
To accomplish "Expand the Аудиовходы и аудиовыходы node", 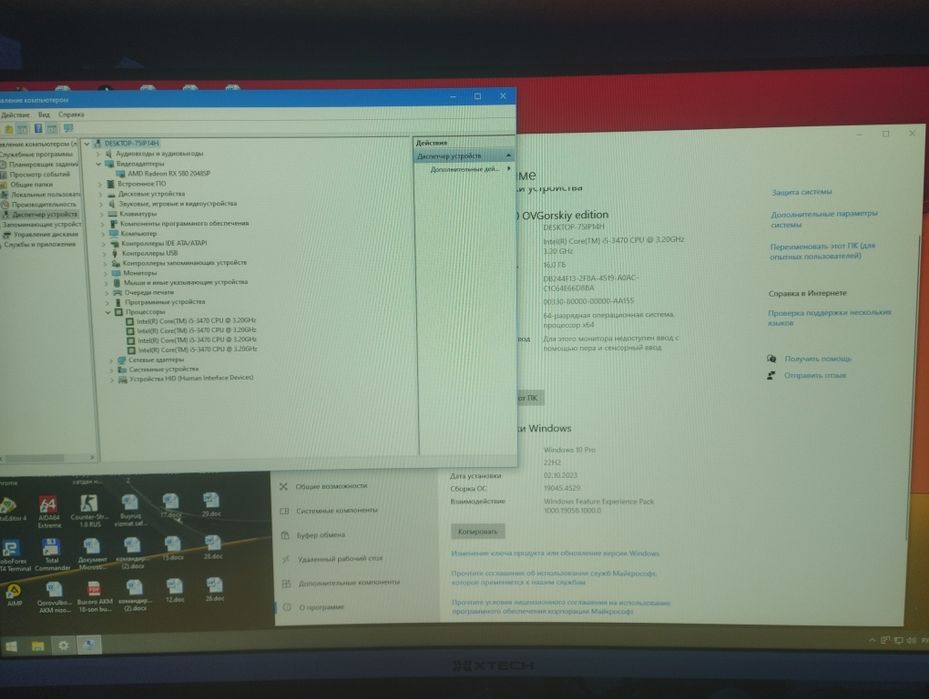I will (x=98, y=153).
